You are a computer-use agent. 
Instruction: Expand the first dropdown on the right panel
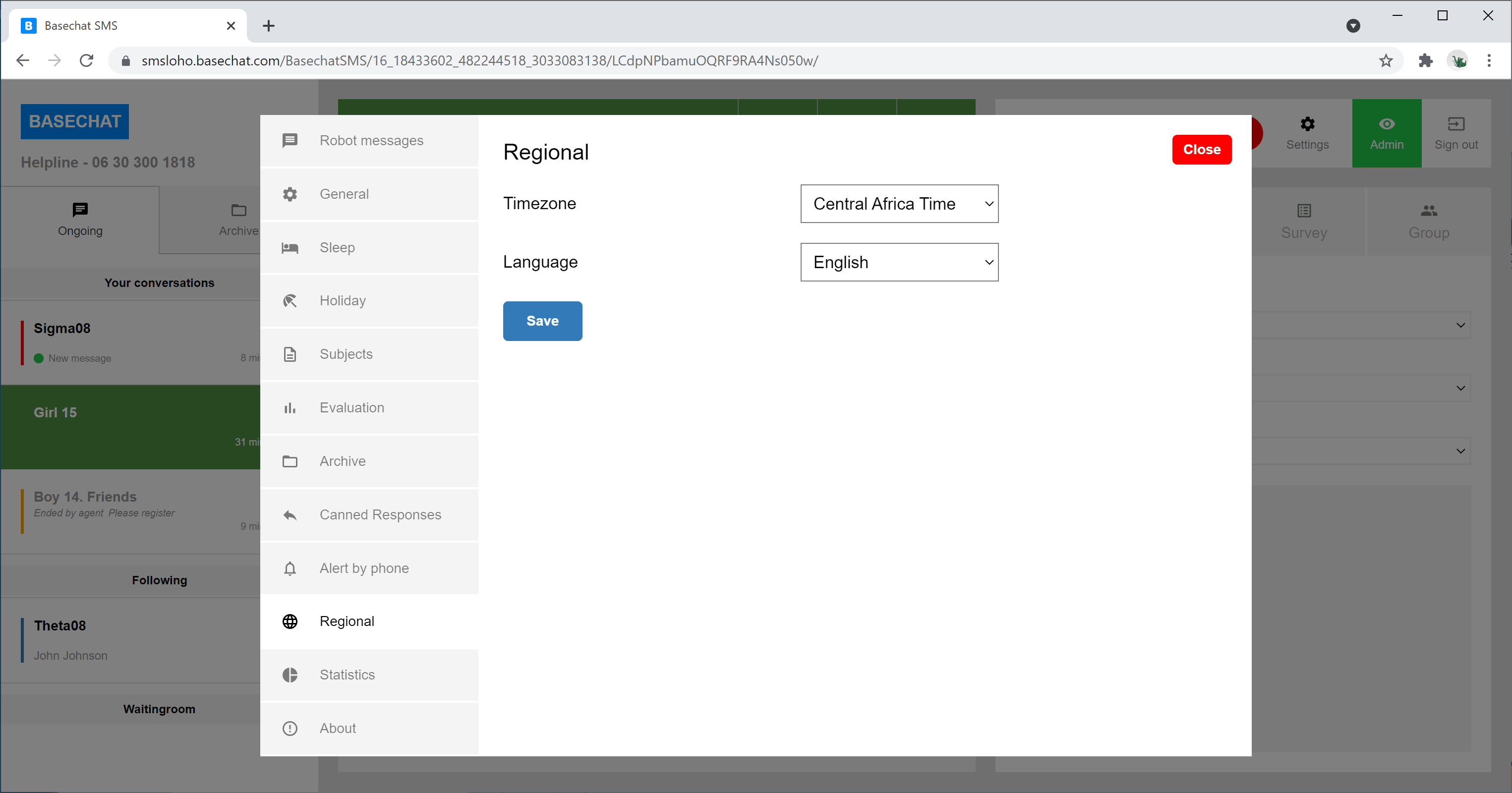tap(1460, 325)
